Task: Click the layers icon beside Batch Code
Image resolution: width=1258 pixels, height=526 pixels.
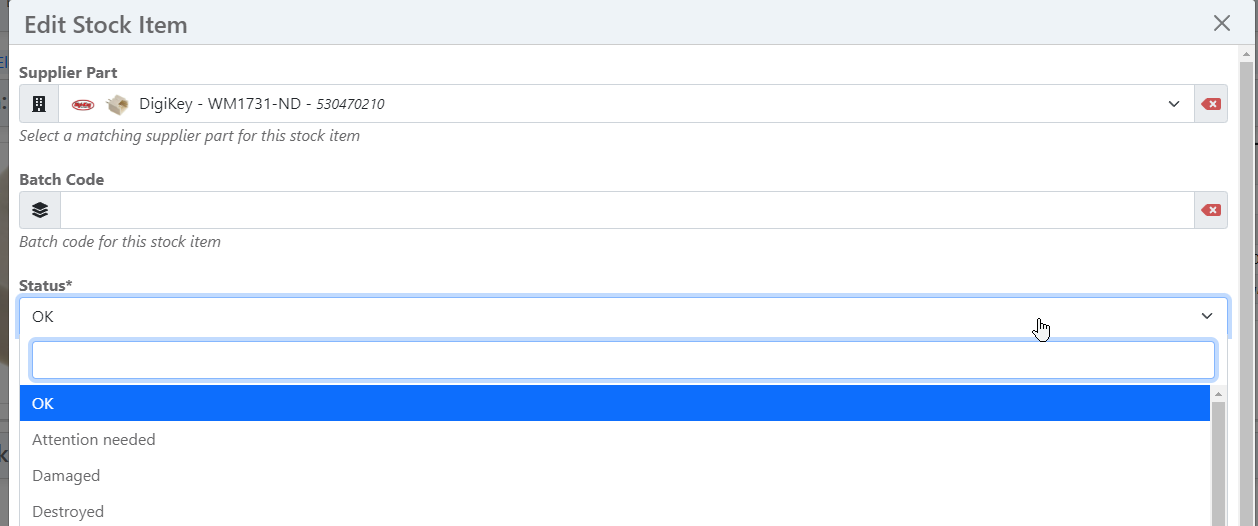Action: coord(40,210)
